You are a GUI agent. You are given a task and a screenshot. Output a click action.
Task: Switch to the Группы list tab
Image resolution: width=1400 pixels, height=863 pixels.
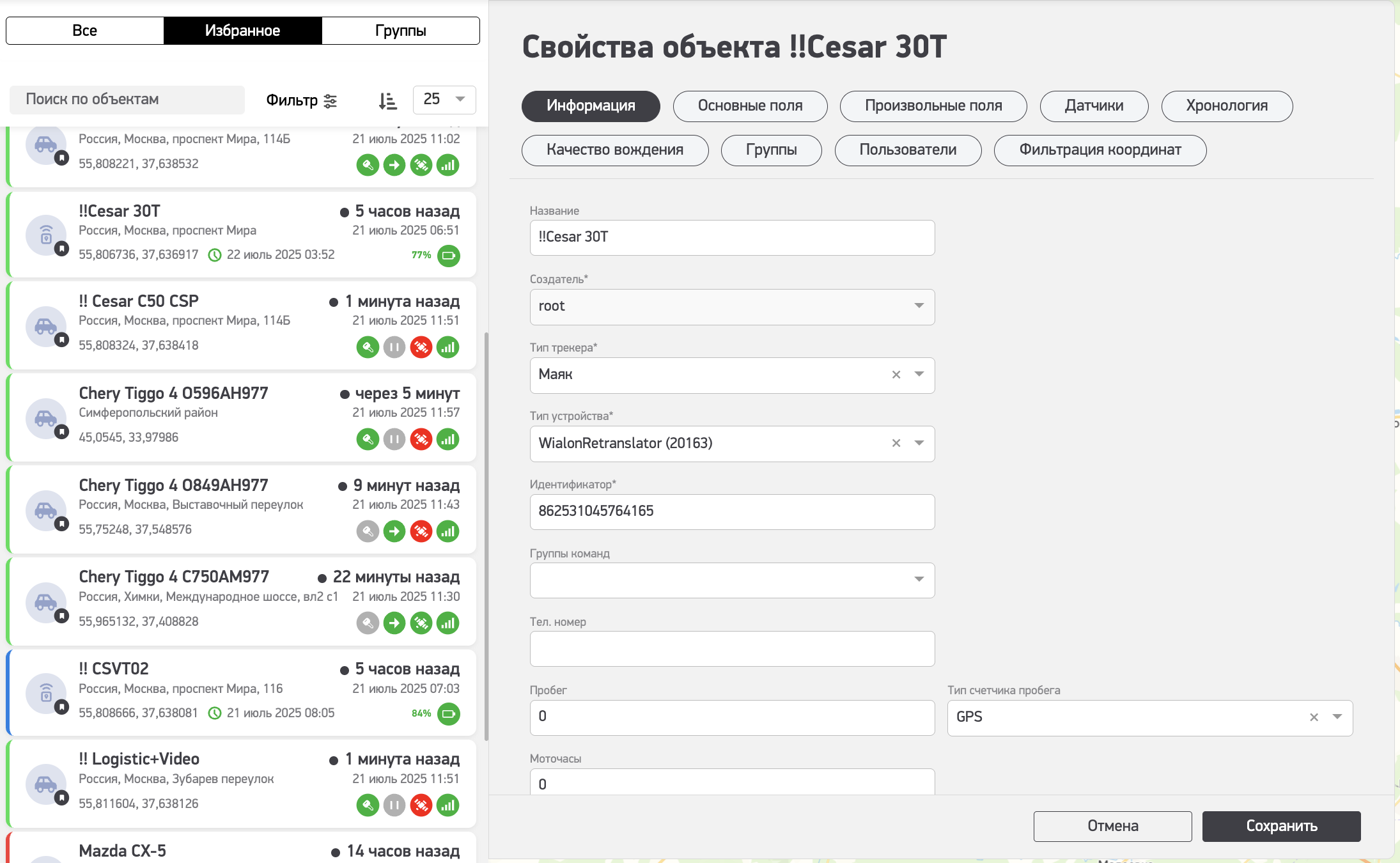point(401,31)
